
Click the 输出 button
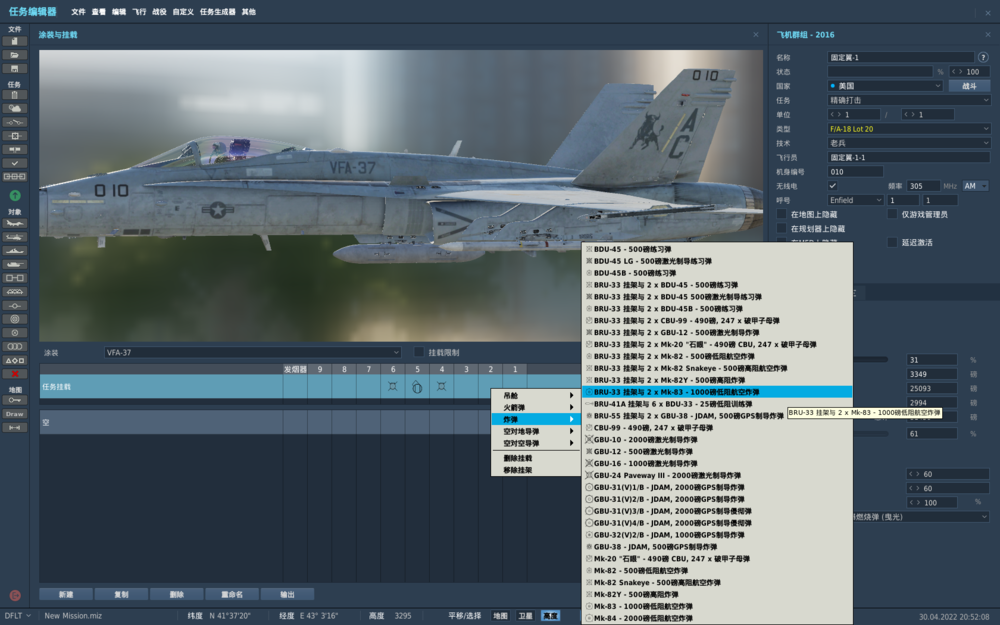tap(288, 594)
